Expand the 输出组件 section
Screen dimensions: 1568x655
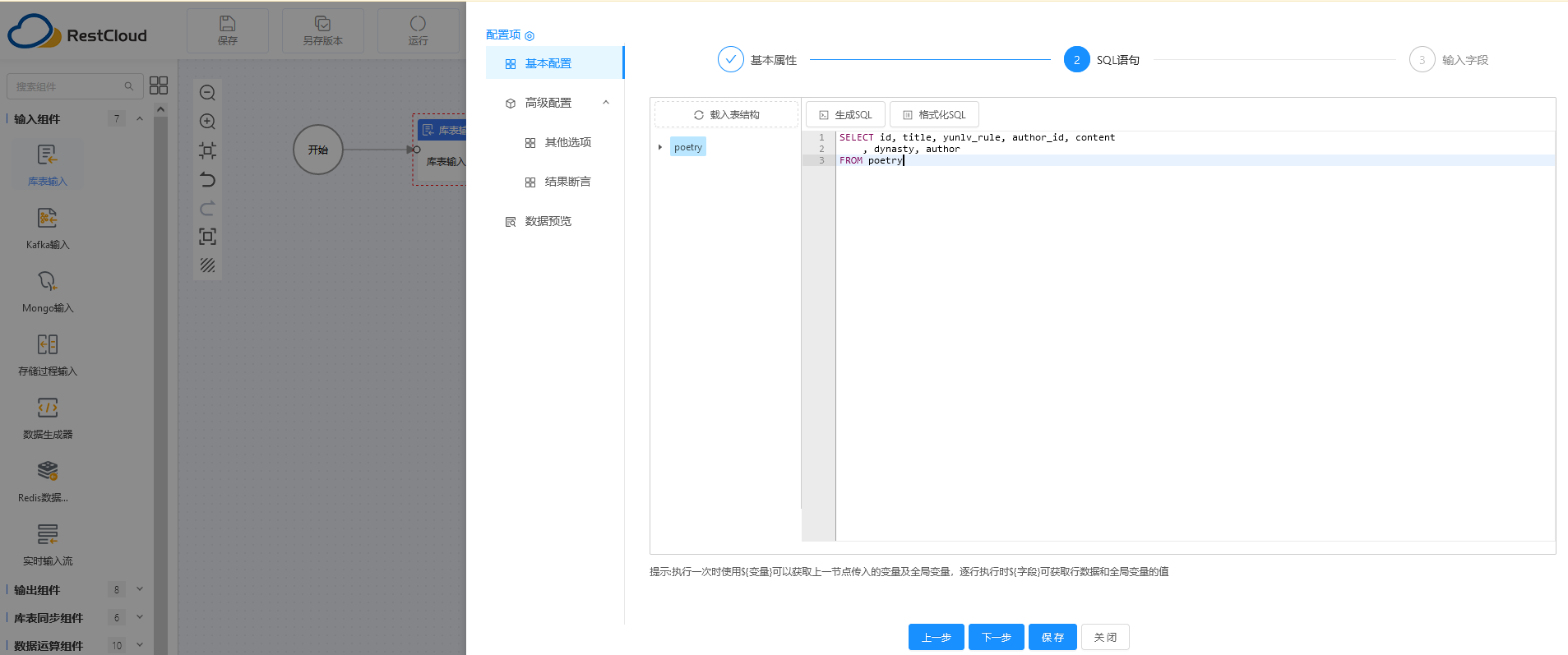coord(140,589)
